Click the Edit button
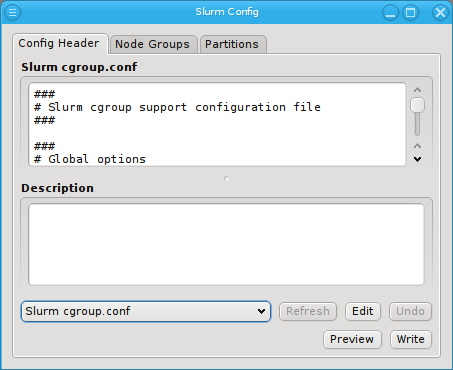The width and height of the screenshot is (453, 370). [x=363, y=311]
